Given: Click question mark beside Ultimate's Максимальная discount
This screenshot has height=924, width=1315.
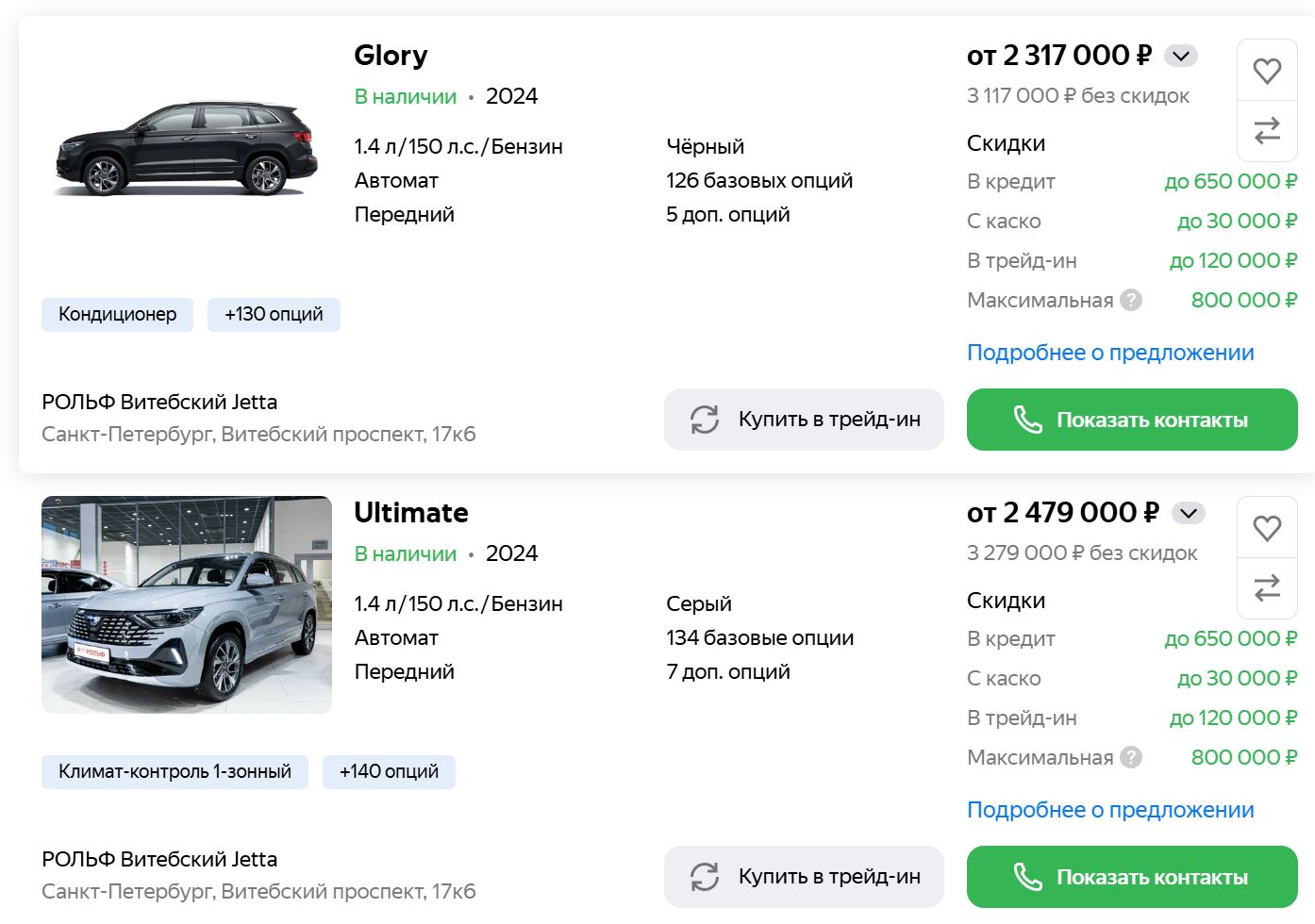Looking at the screenshot, I should point(1131,757).
